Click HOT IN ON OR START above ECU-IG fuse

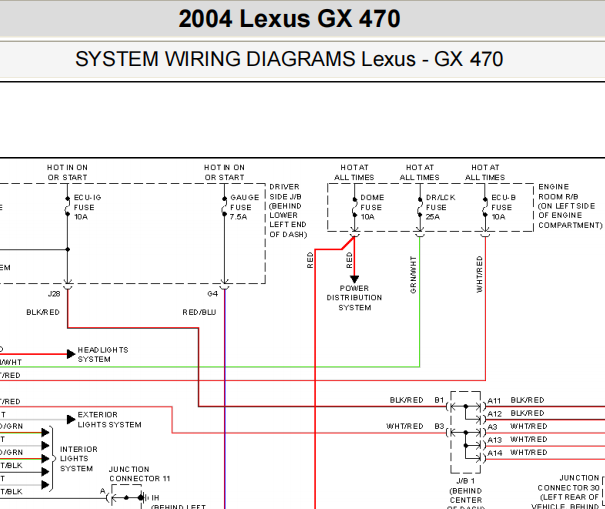[67, 172]
